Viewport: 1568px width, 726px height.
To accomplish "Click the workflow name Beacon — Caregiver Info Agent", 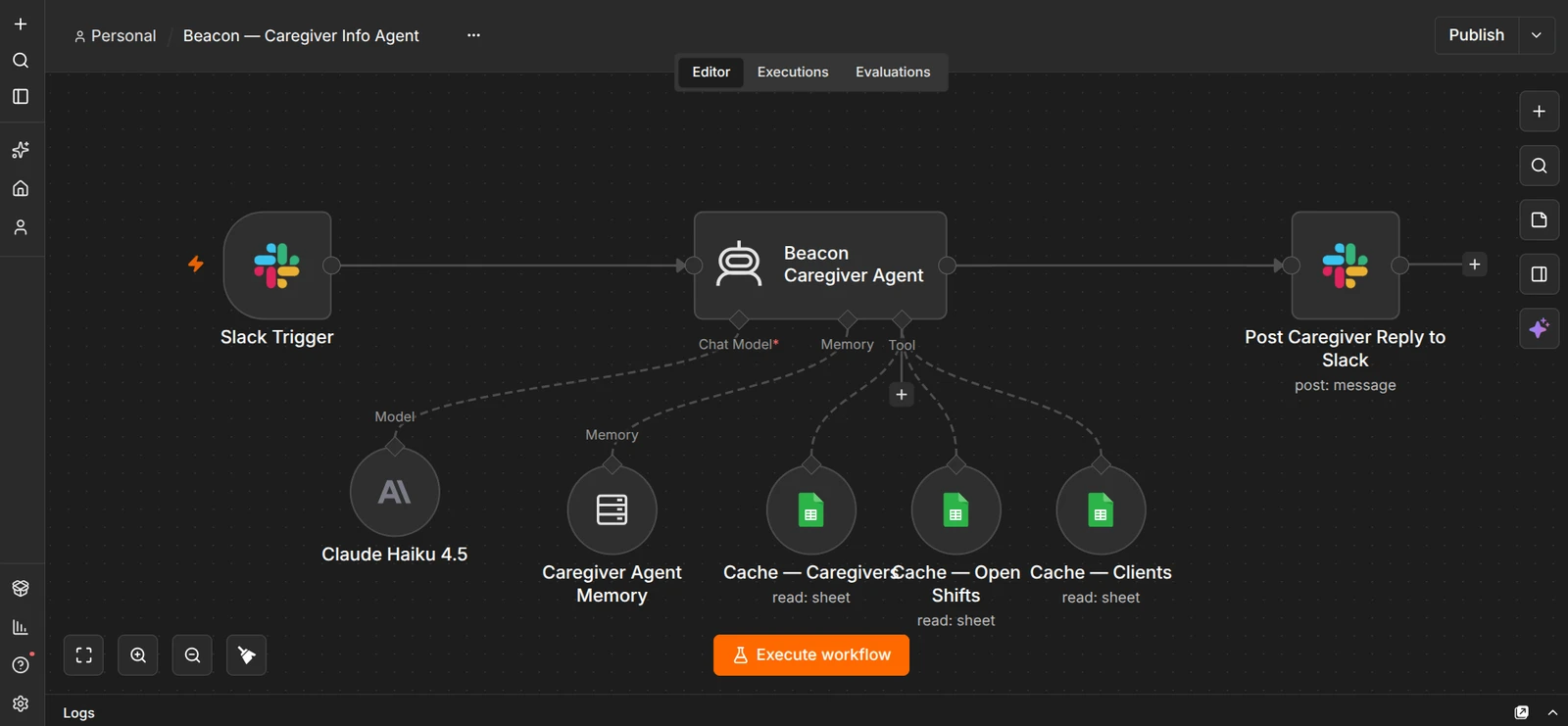I will 301,36.
